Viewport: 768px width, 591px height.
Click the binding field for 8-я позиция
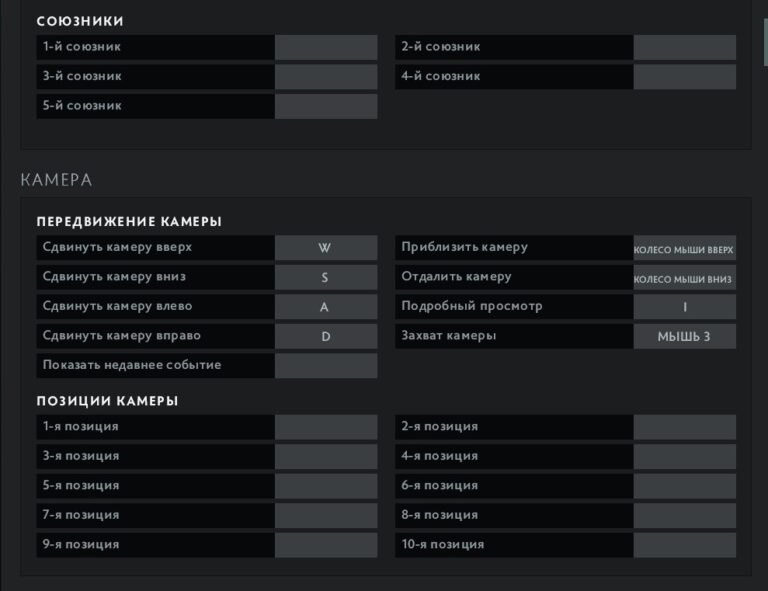685,516
